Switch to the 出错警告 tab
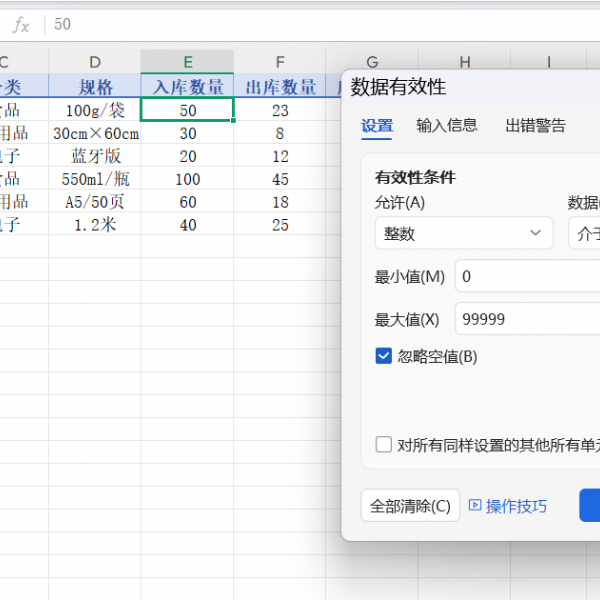Viewport: 600px width, 600px height. click(x=535, y=126)
